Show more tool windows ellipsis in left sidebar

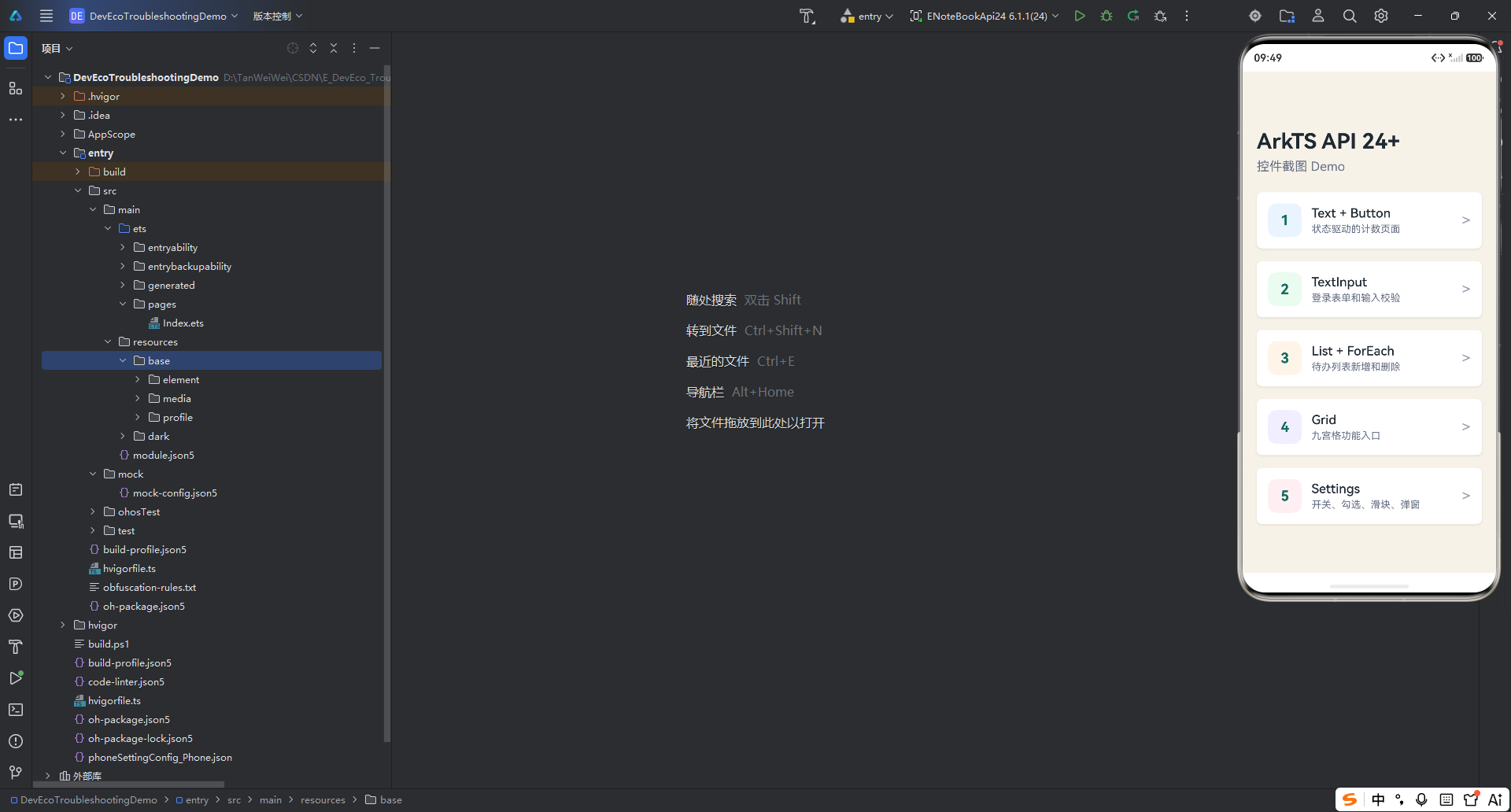[16, 120]
